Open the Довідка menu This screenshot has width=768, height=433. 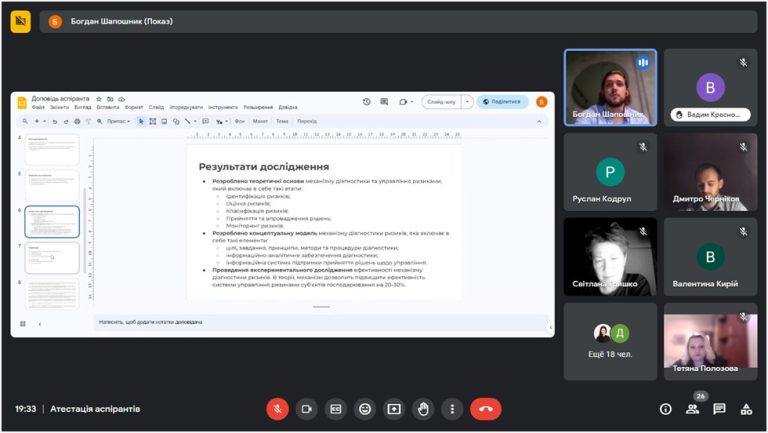[288, 107]
